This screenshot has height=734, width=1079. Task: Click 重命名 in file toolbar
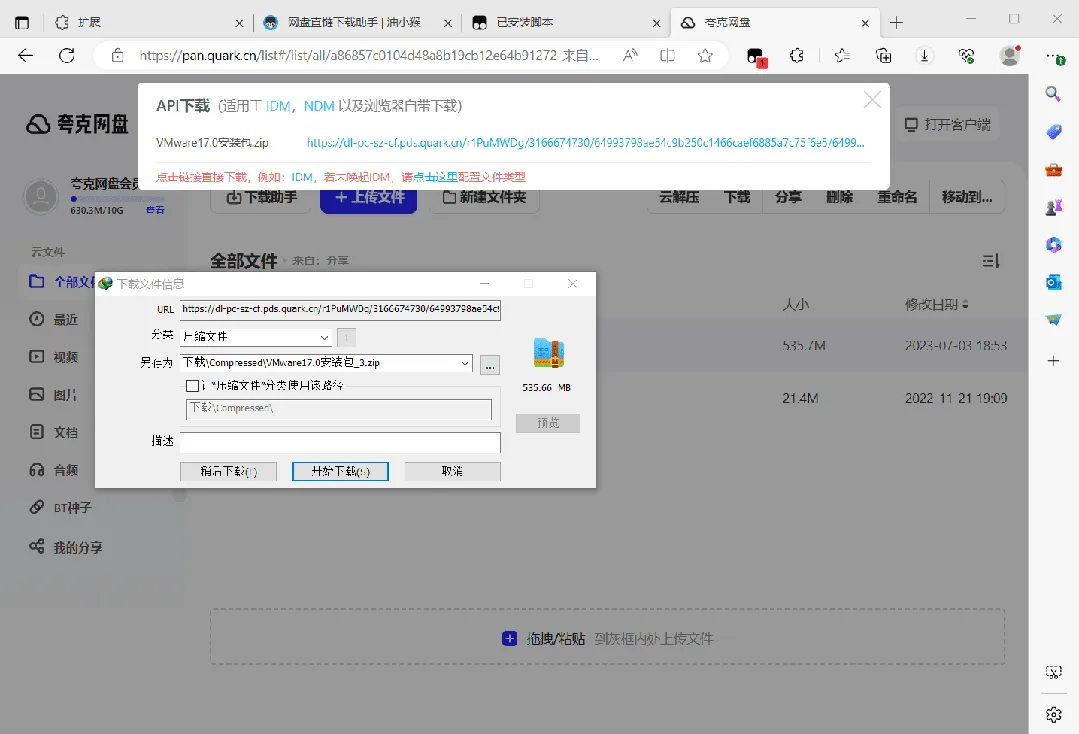pyautogui.click(x=897, y=197)
